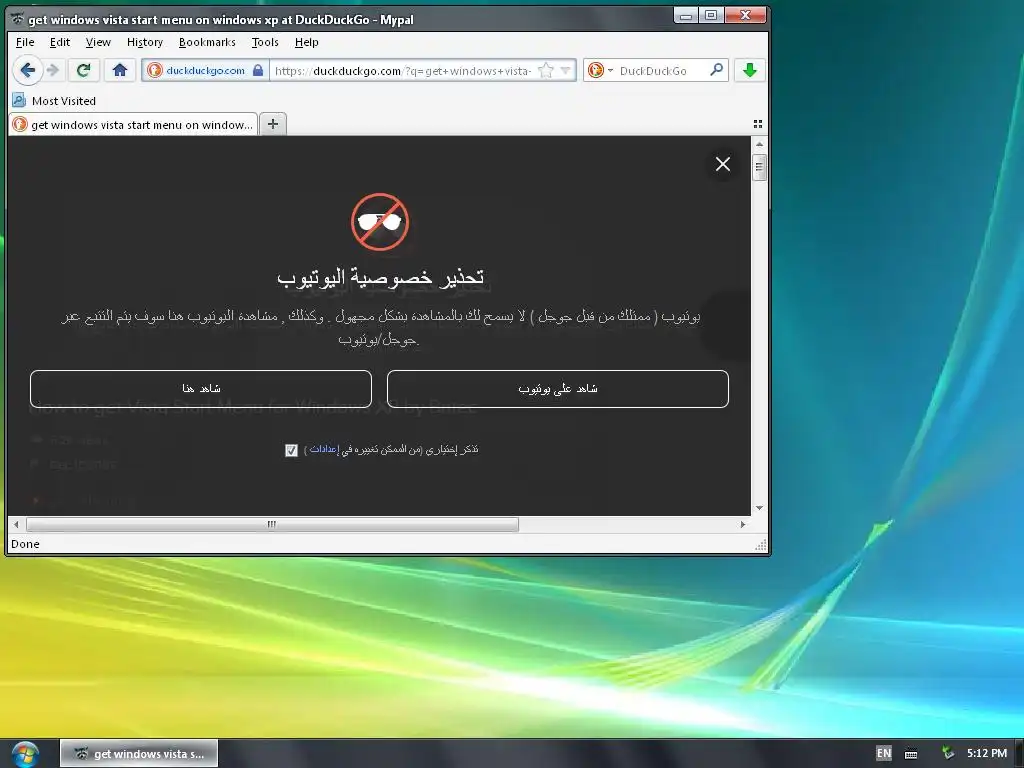Viewport: 1024px width, 768px height.
Task: Open the downloads green arrow button
Action: pyautogui.click(x=750, y=70)
